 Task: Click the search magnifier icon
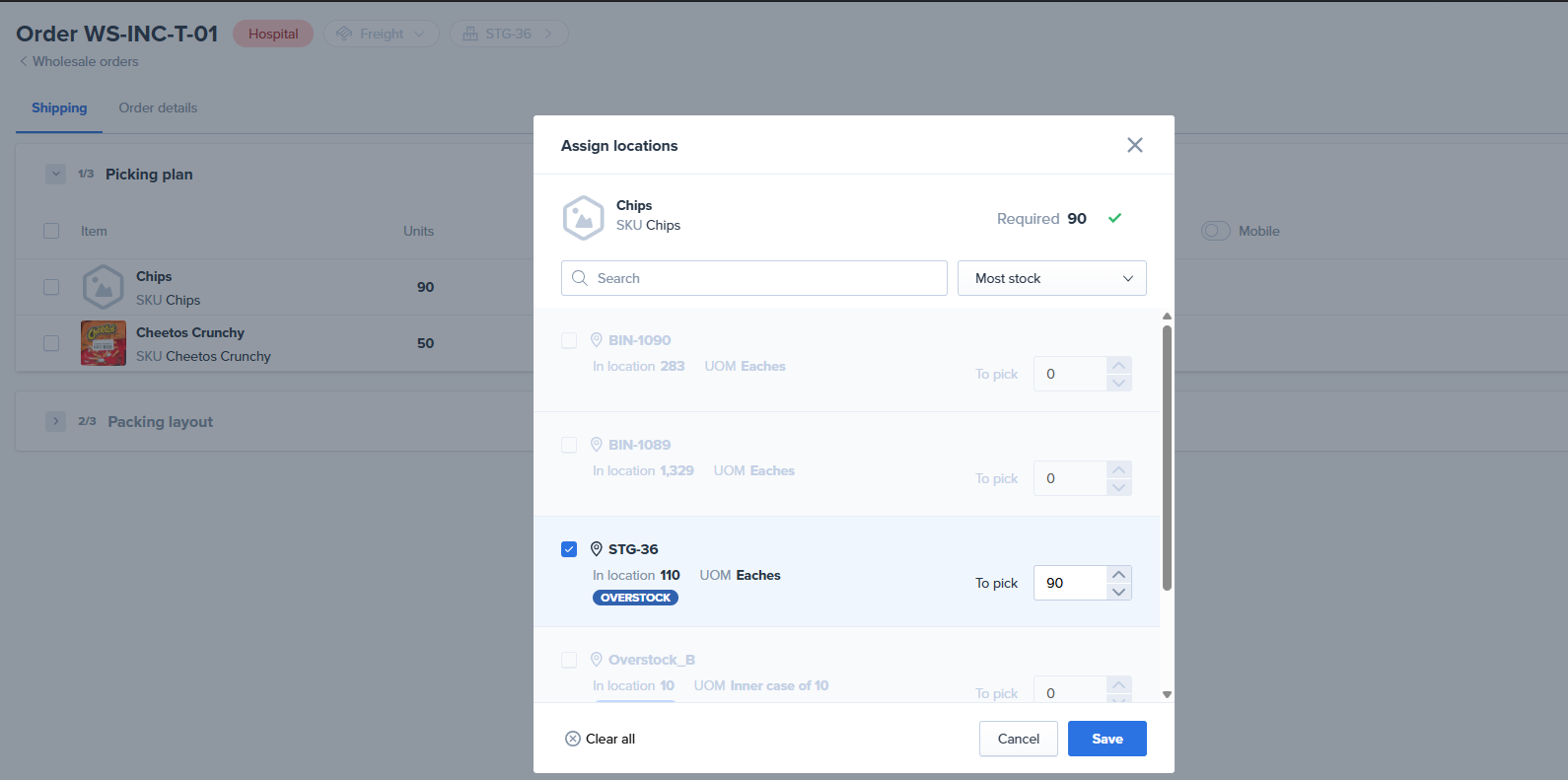[580, 278]
